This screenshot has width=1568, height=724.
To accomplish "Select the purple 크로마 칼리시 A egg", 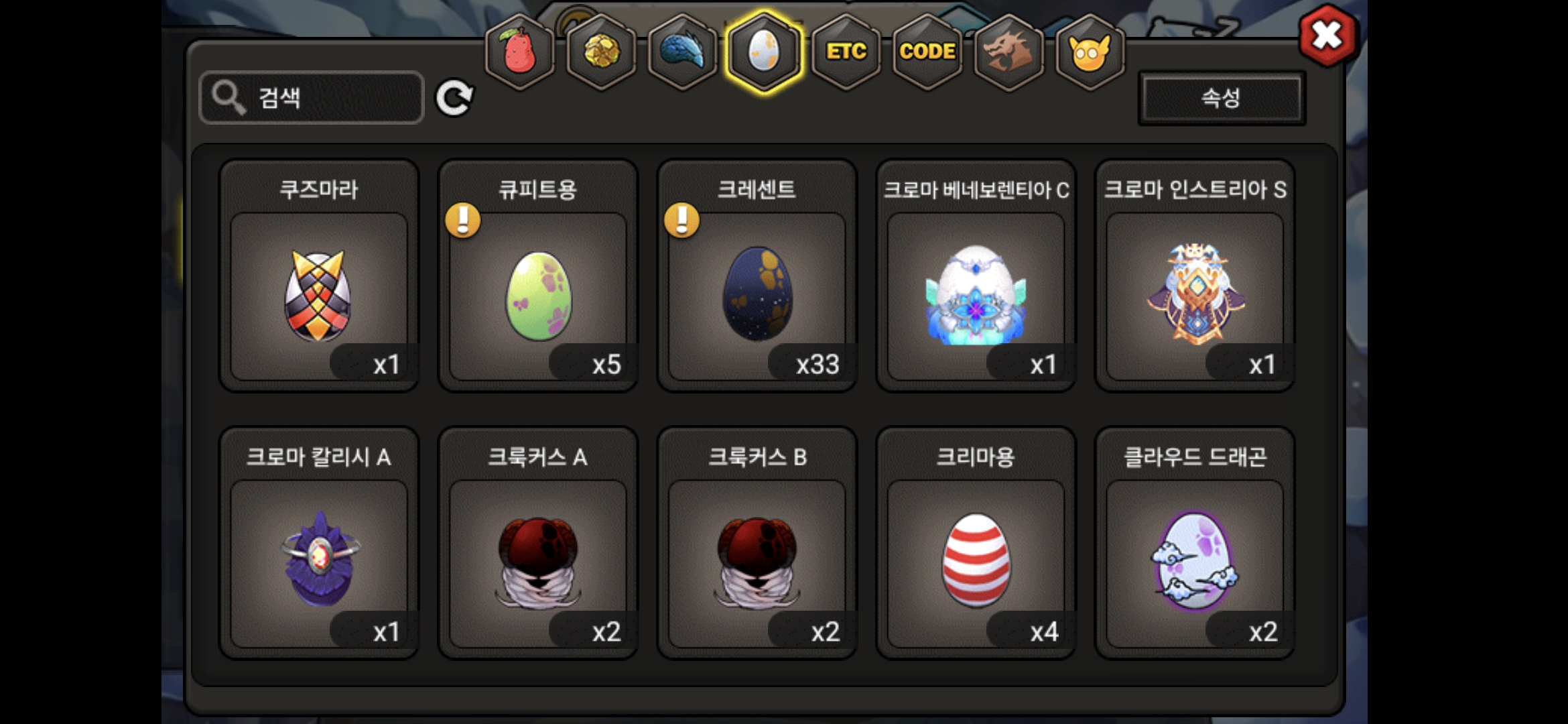I will click(319, 543).
